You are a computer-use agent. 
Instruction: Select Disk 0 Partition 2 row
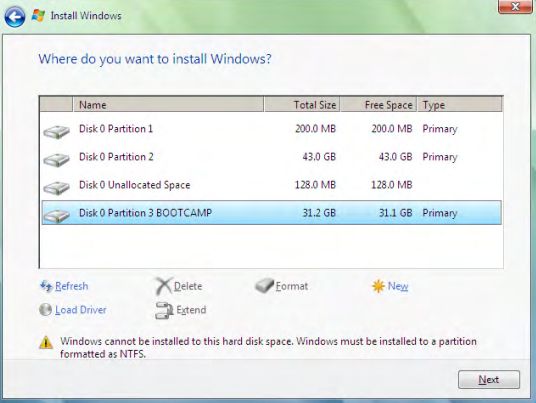(272, 157)
